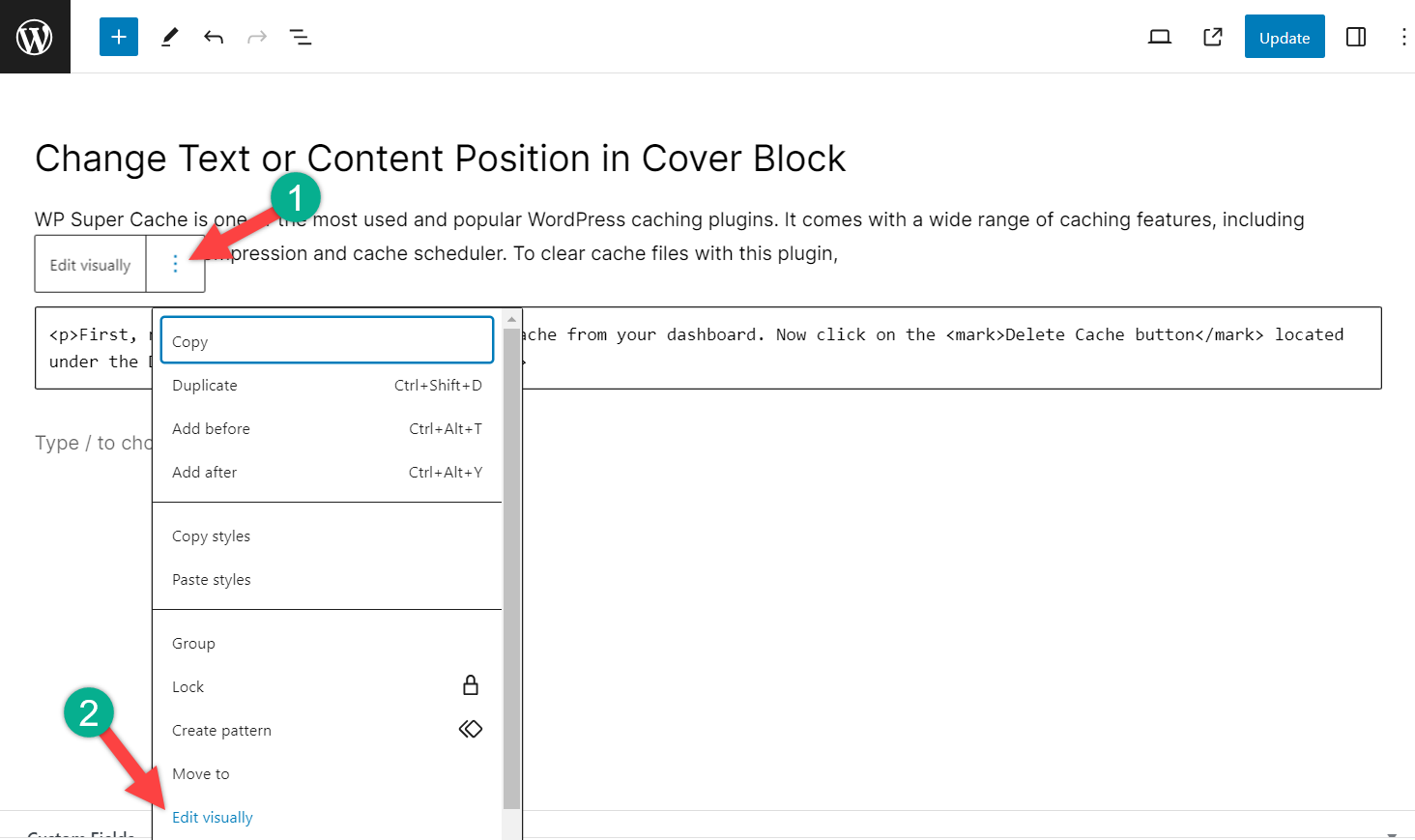
Task: Select Copy styles menu item
Action: click(x=327, y=536)
